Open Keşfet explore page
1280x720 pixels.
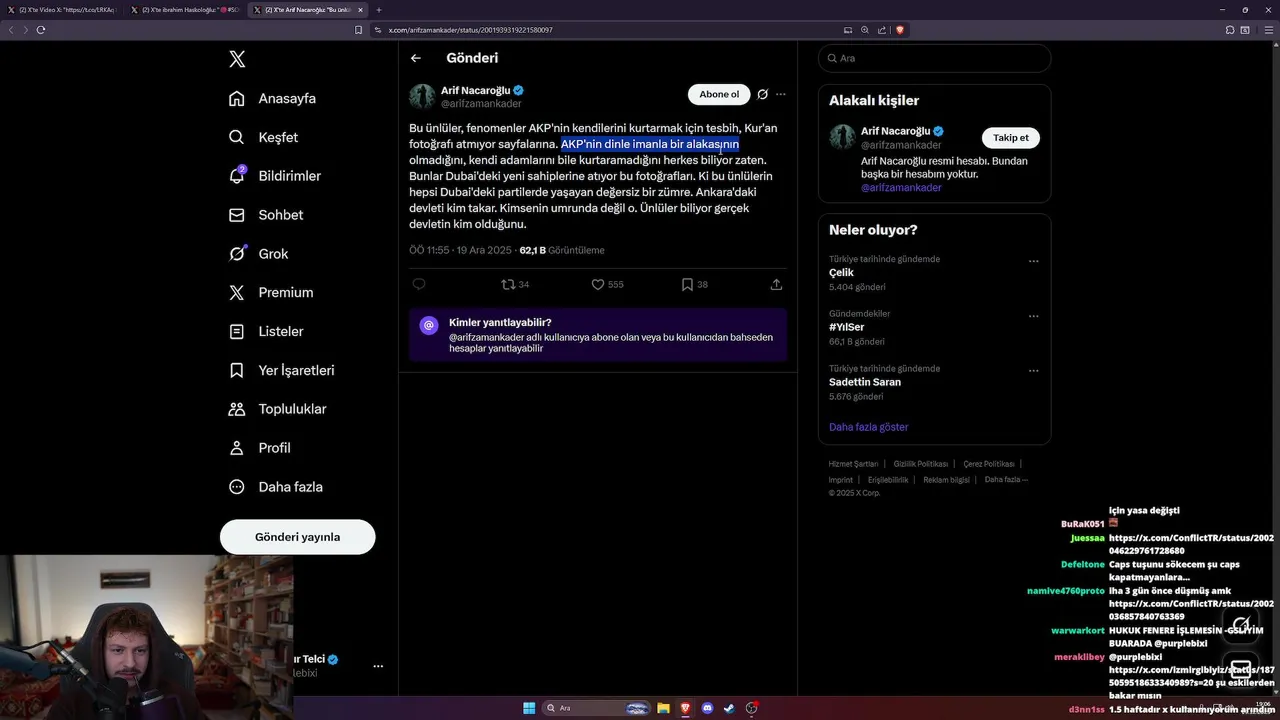click(263, 137)
